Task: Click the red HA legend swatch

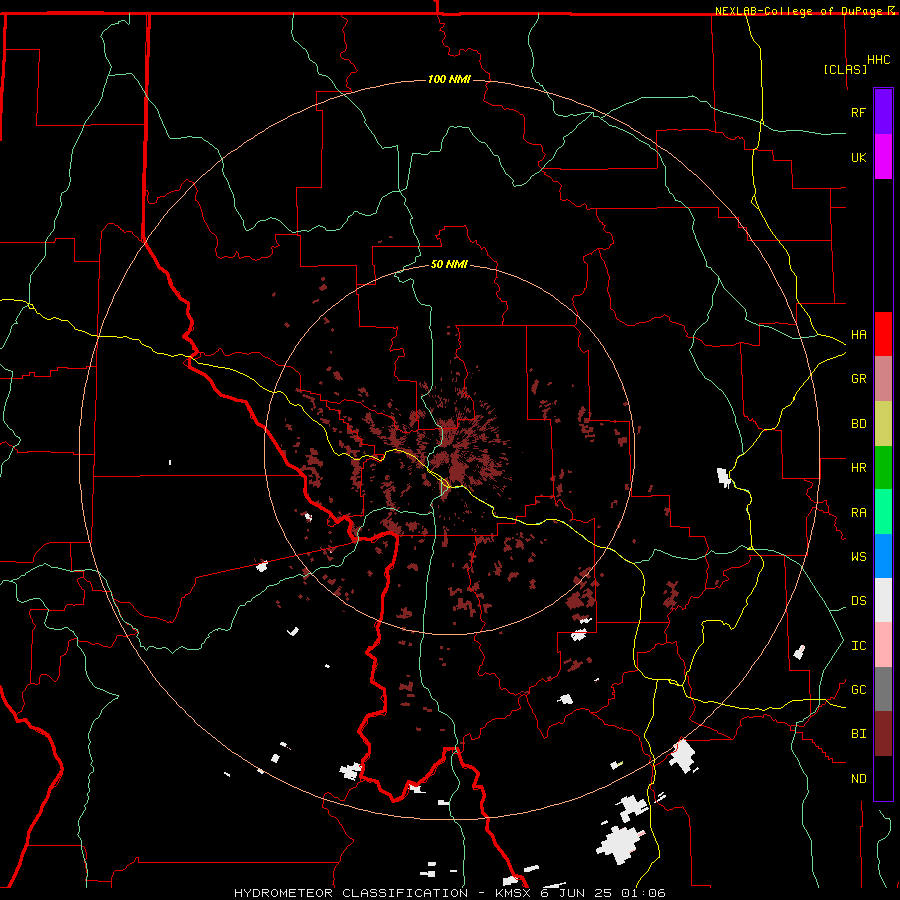Action: point(883,334)
